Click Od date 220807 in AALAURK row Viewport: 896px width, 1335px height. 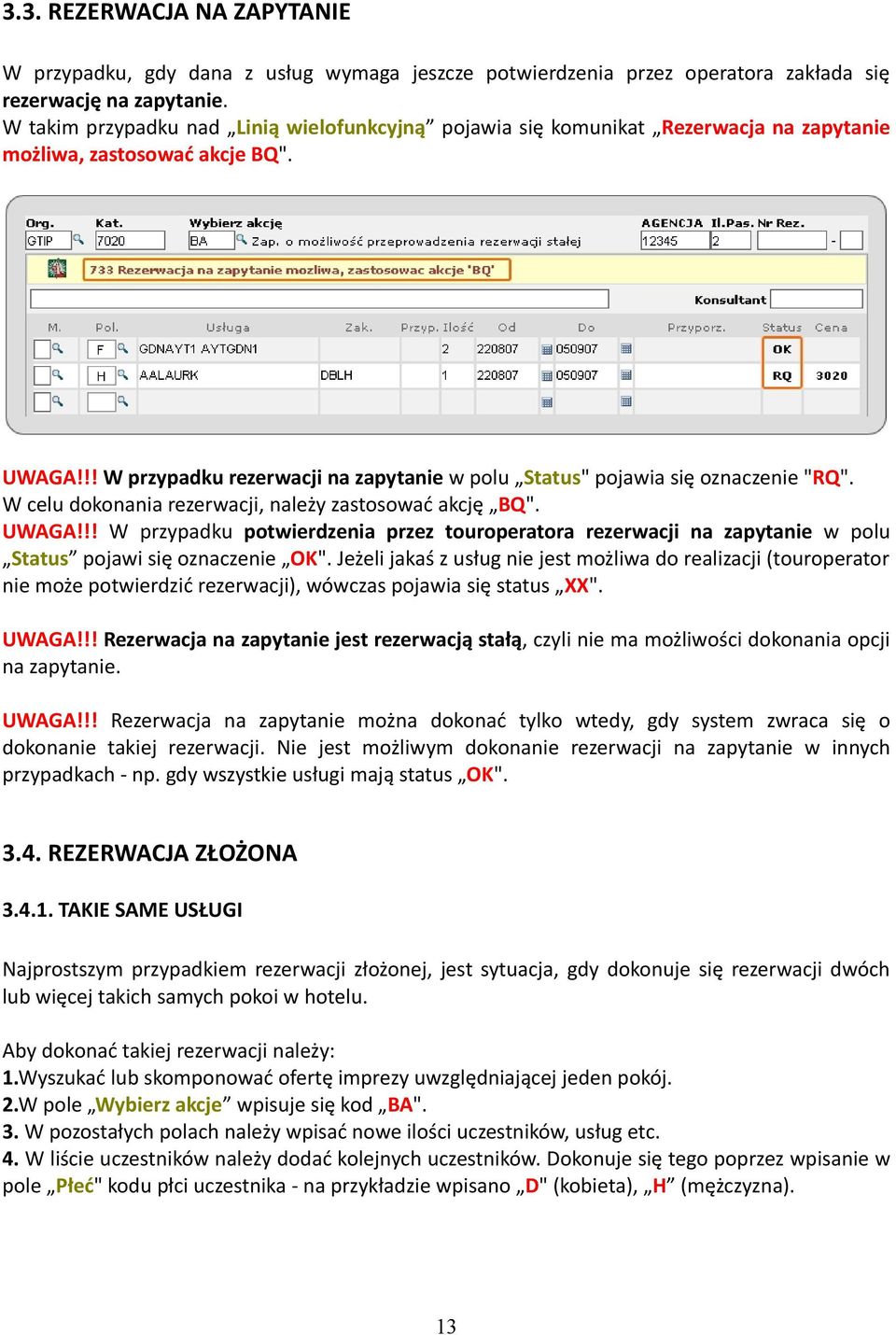click(x=497, y=375)
